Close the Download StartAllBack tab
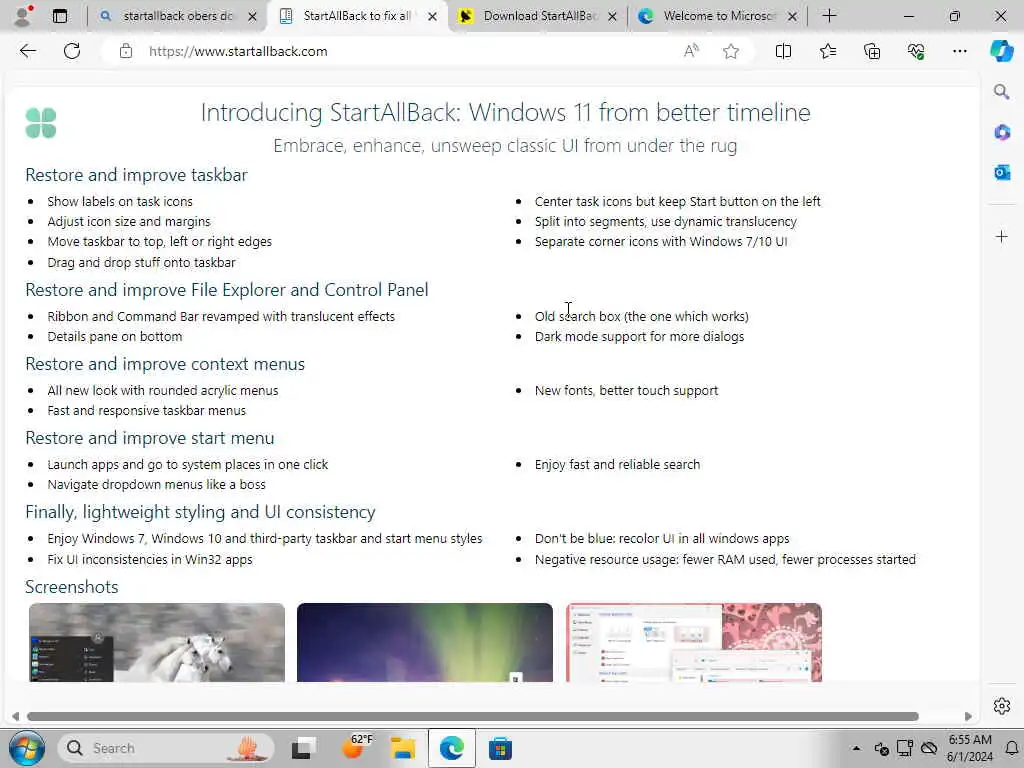1024x768 pixels. (x=612, y=16)
